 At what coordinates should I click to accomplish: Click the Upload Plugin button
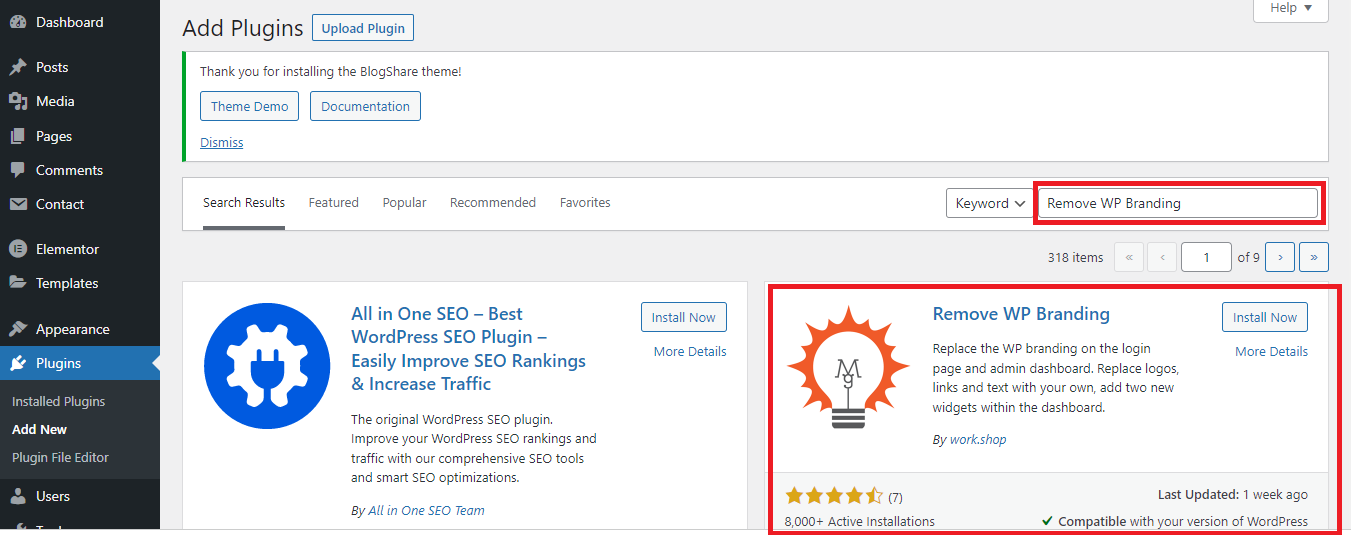pyautogui.click(x=363, y=28)
